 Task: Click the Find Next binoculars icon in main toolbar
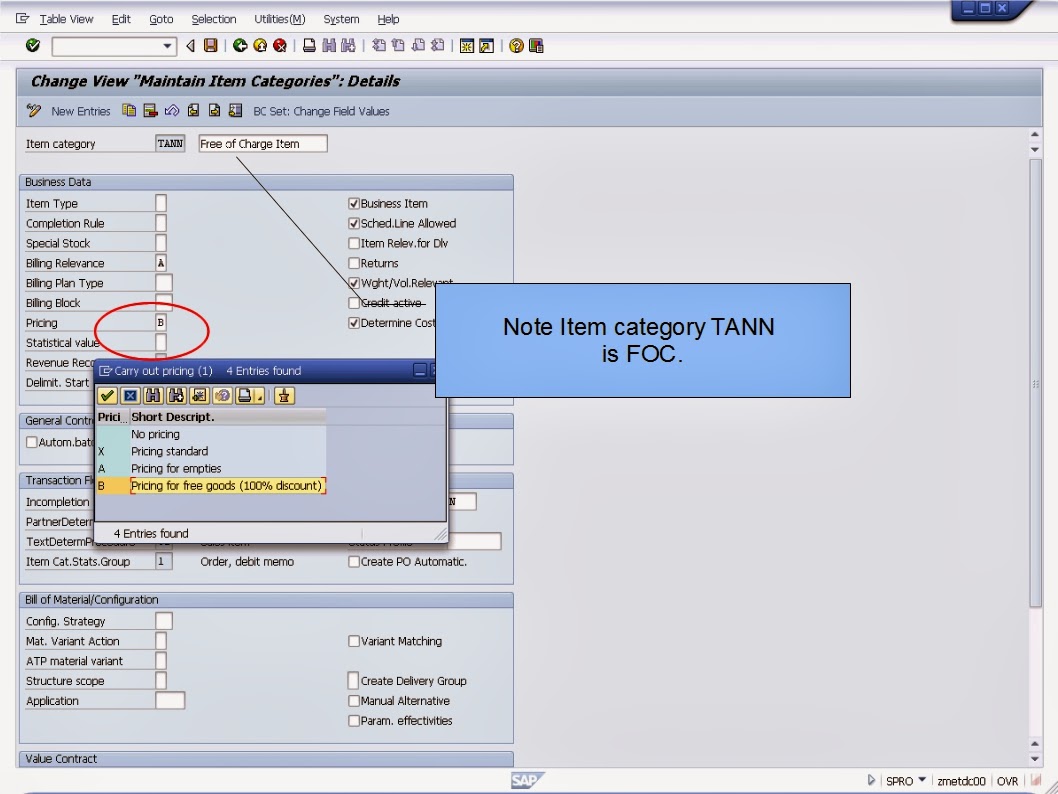pos(348,45)
